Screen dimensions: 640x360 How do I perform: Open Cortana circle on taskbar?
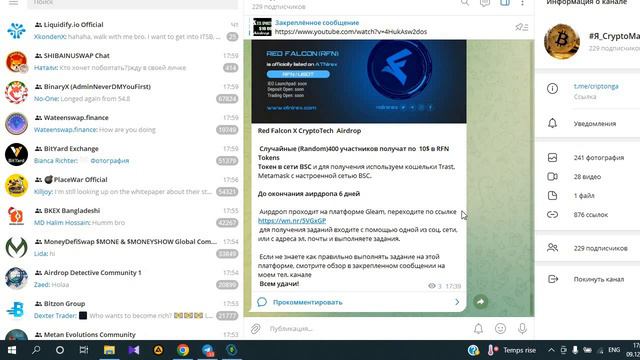point(60,350)
